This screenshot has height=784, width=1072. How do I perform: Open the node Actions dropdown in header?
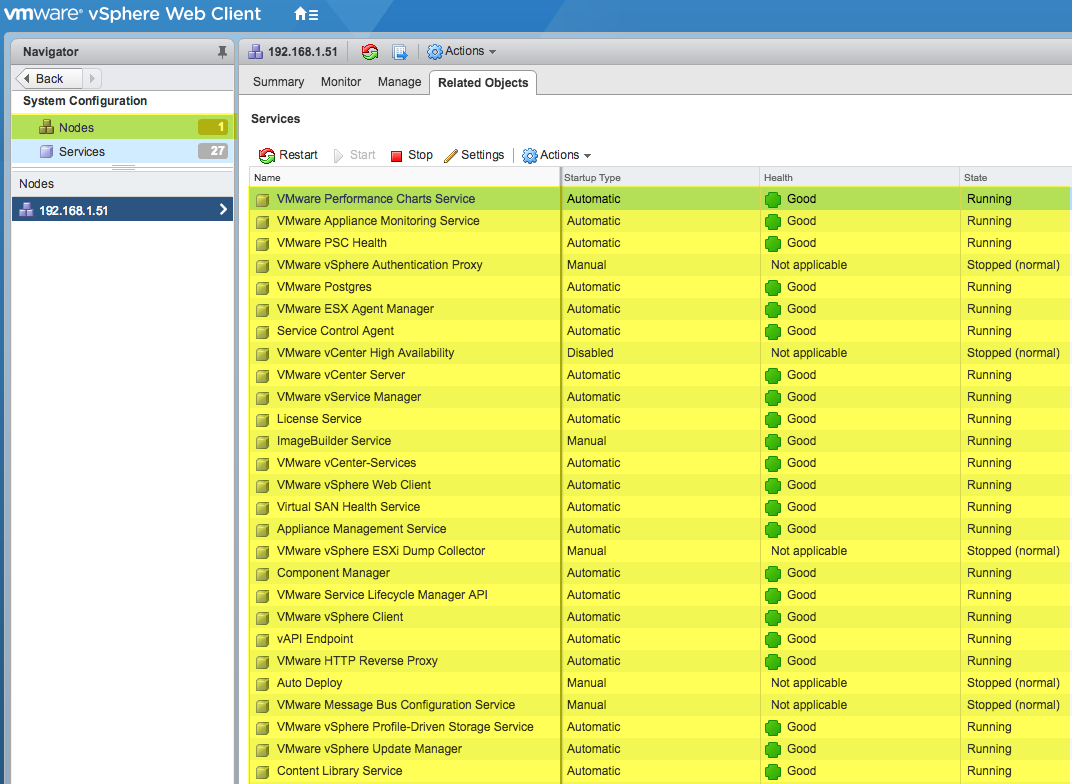pyautogui.click(x=461, y=52)
